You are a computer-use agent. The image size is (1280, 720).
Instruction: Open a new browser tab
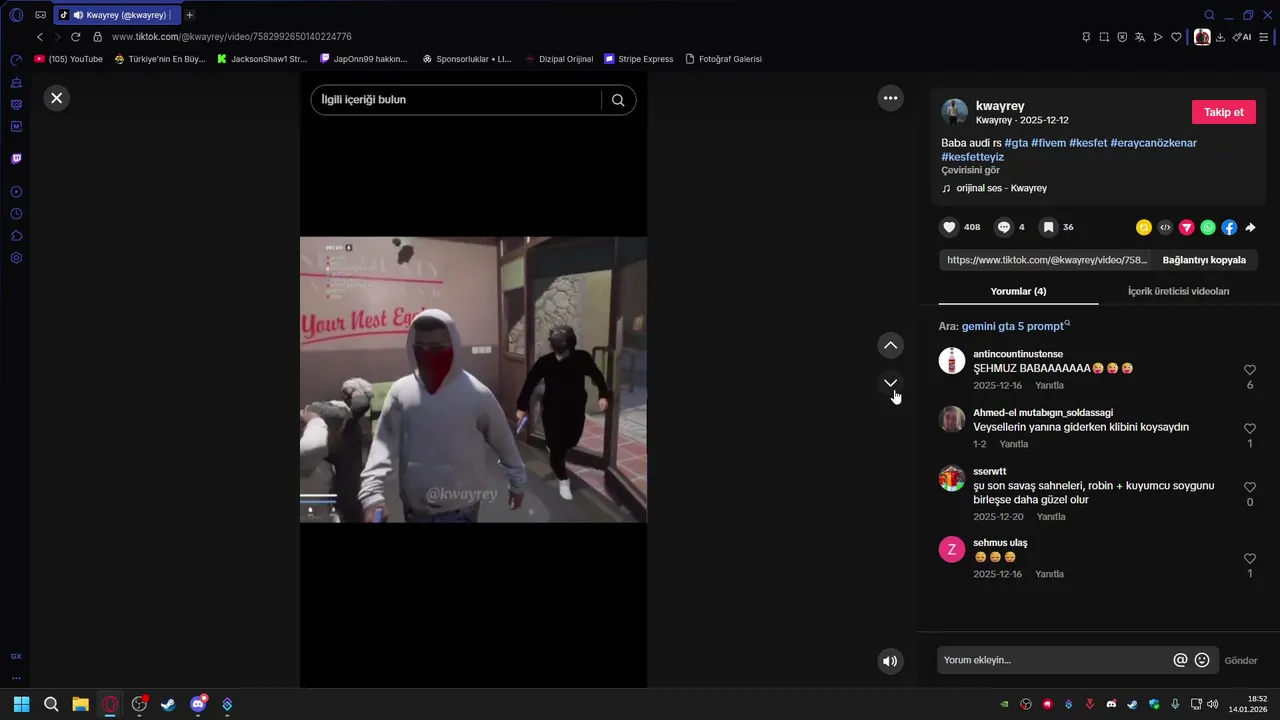189,15
